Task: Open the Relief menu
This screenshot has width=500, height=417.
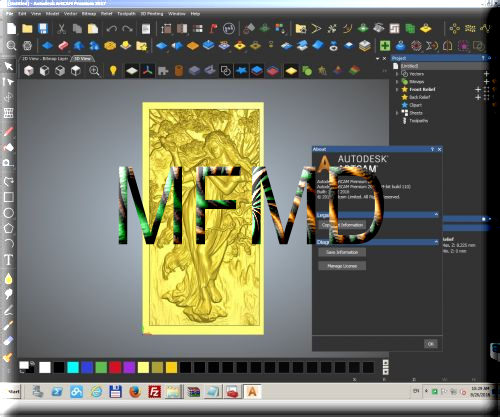Action: pos(107,14)
